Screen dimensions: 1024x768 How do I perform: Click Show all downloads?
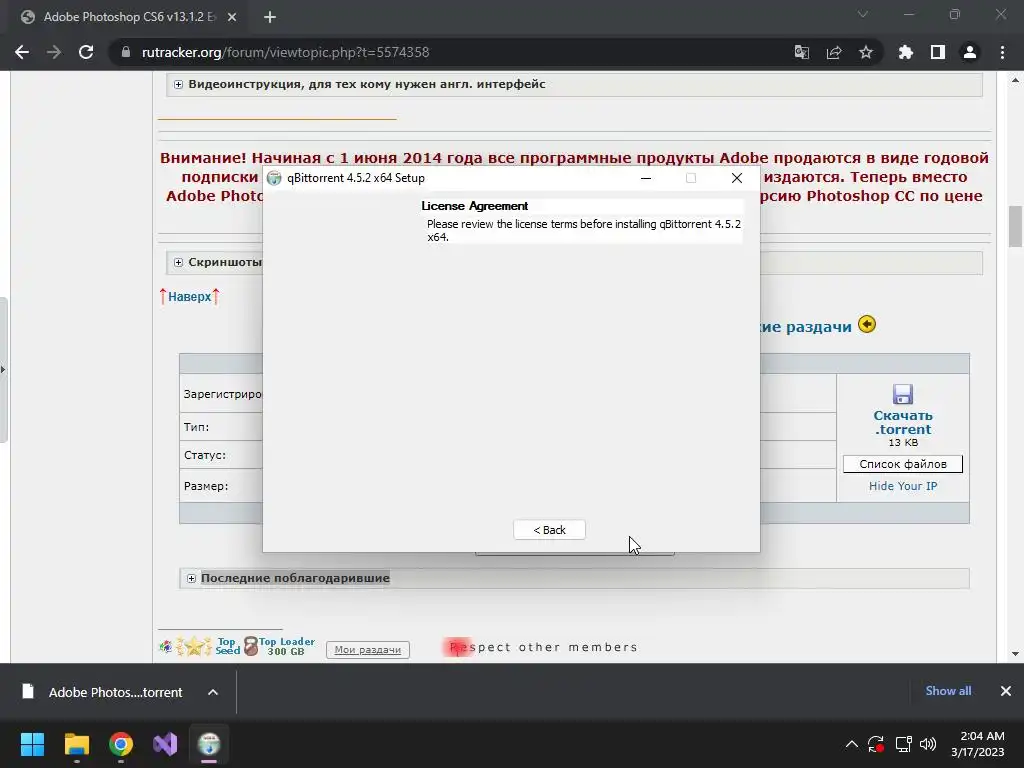tap(948, 691)
